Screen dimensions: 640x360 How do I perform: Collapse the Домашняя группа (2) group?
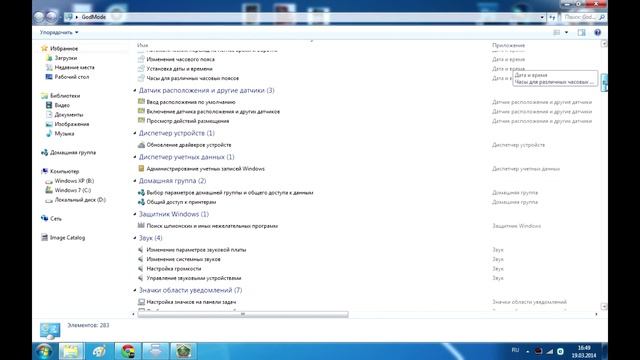[x=135, y=180]
